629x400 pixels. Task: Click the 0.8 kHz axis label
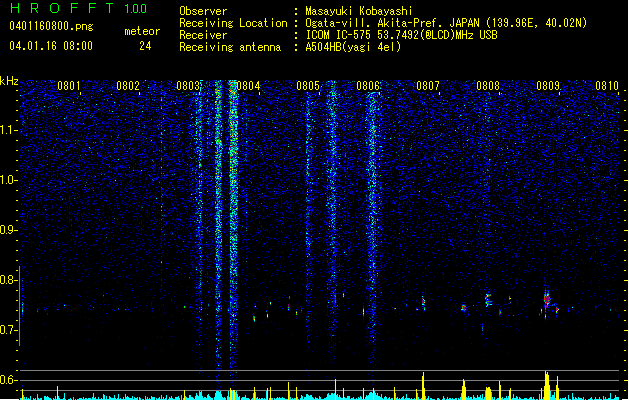click(9, 280)
